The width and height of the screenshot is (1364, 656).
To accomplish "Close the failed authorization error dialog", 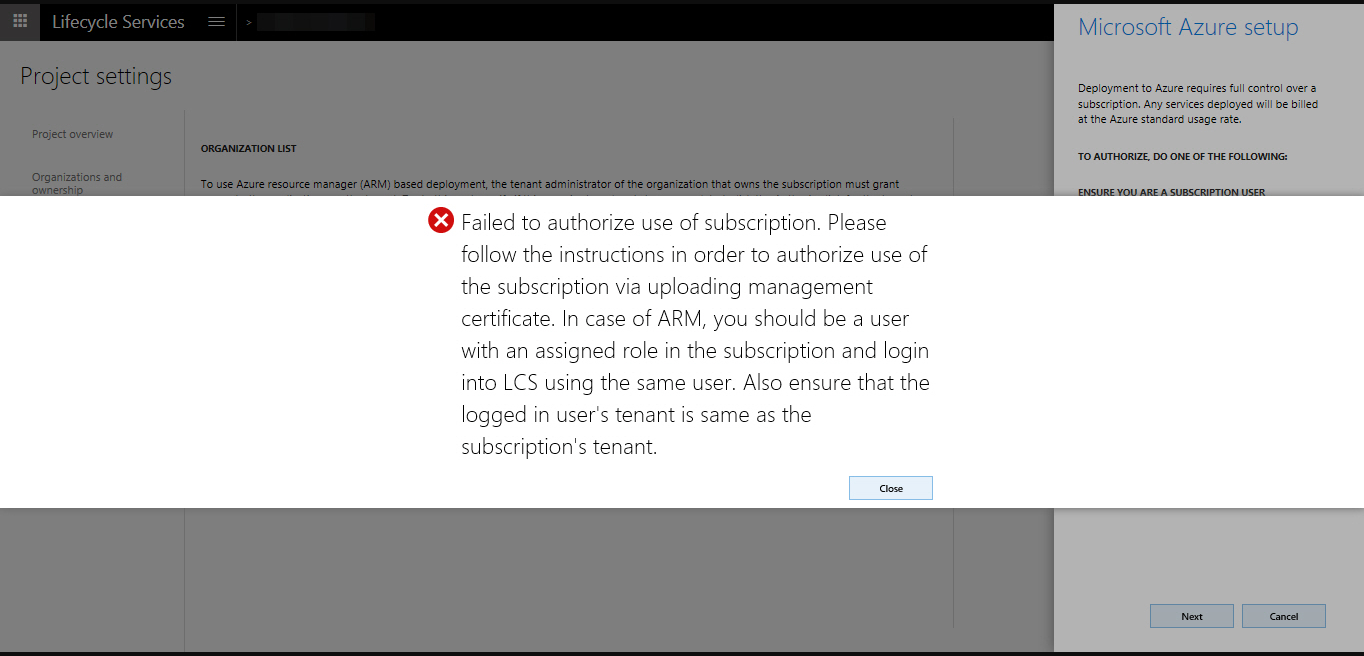I will click(x=891, y=488).
